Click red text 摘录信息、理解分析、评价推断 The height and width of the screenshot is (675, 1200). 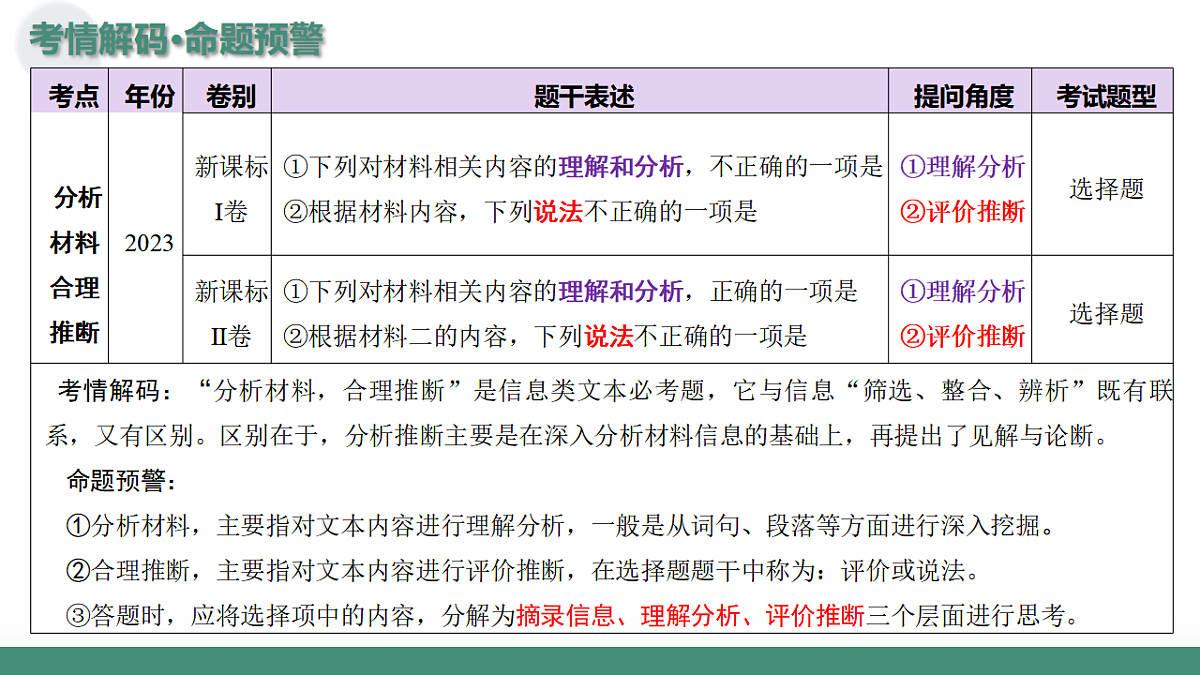click(691, 615)
